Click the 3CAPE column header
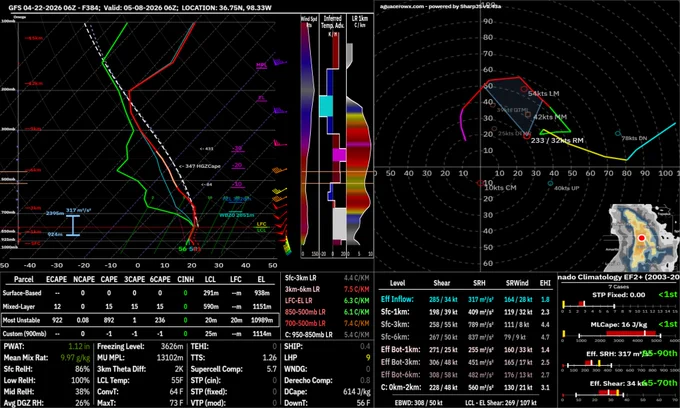Image resolution: width=680 pixels, height=408 pixels. tap(134, 279)
